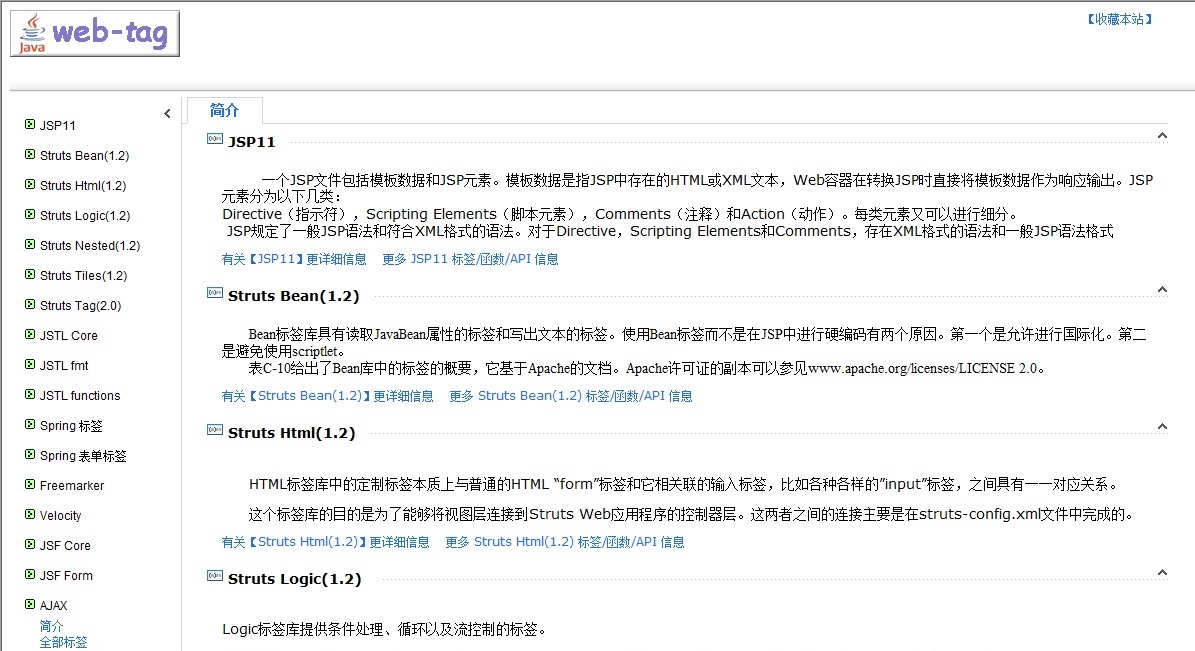Image resolution: width=1195 pixels, height=651 pixels.
Task: Click the expand icon beside Freemarker
Action: 30,484
